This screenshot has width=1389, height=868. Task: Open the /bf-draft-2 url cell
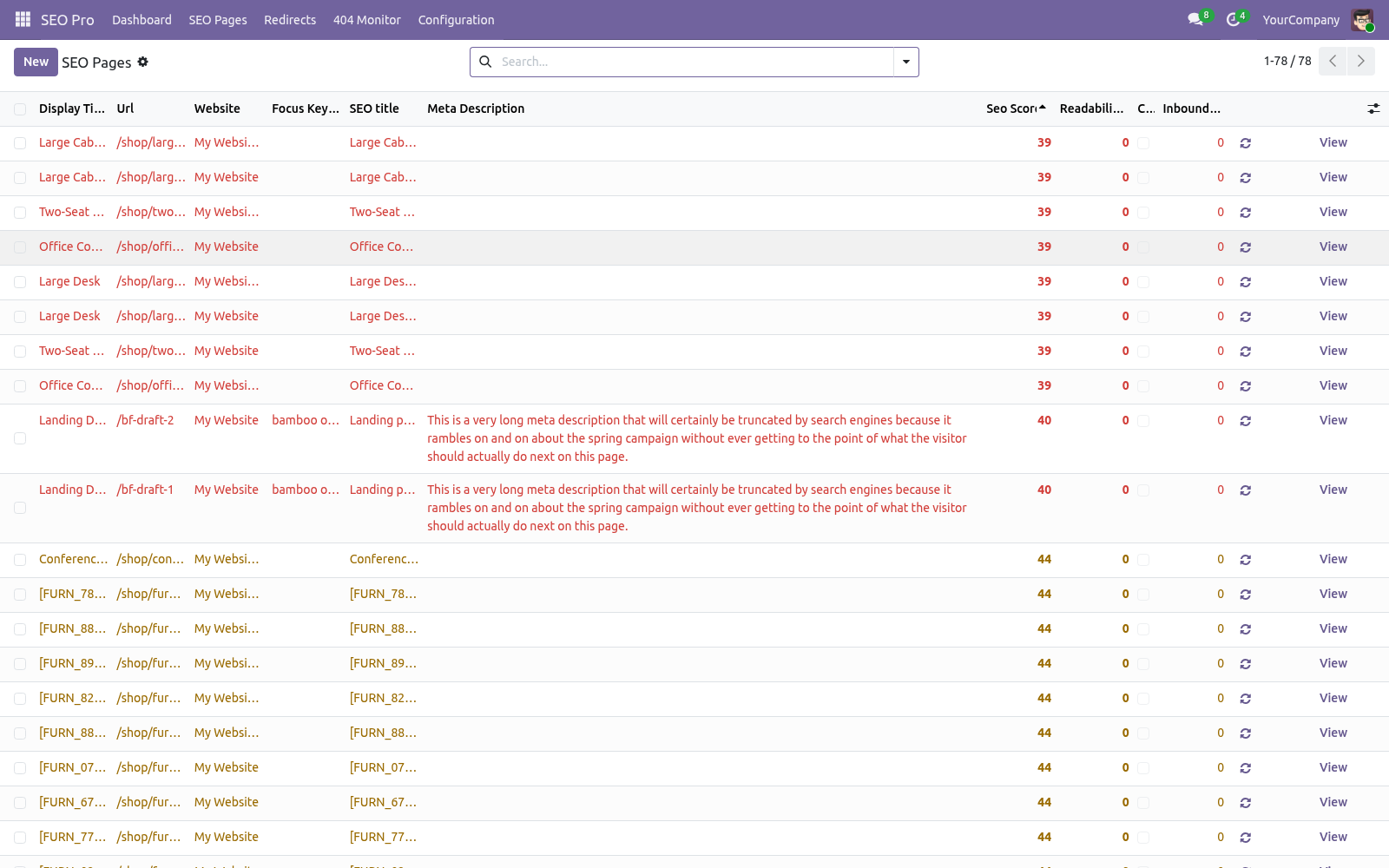click(145, 420)
